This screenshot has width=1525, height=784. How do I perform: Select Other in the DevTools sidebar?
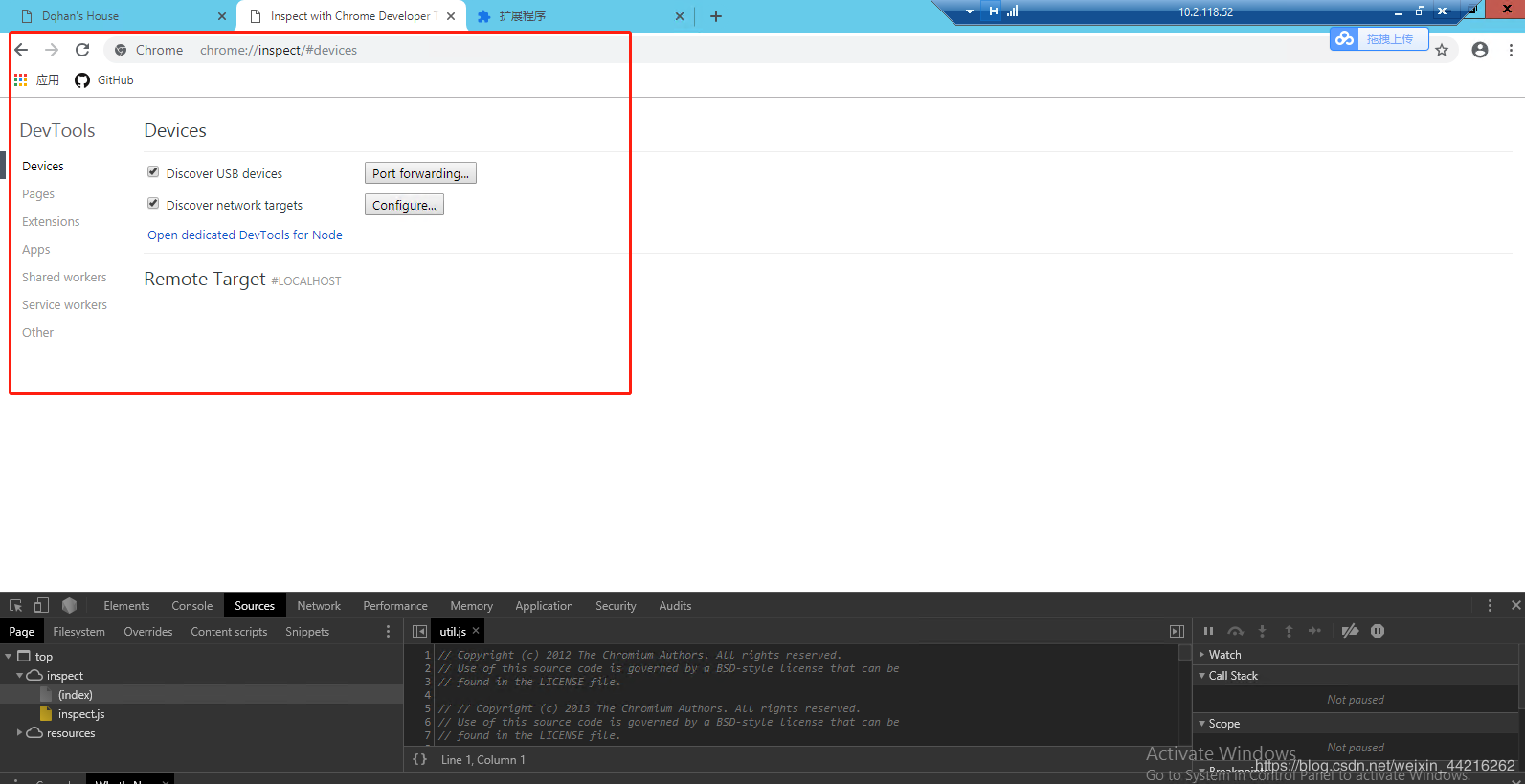(x=38, y=332)
